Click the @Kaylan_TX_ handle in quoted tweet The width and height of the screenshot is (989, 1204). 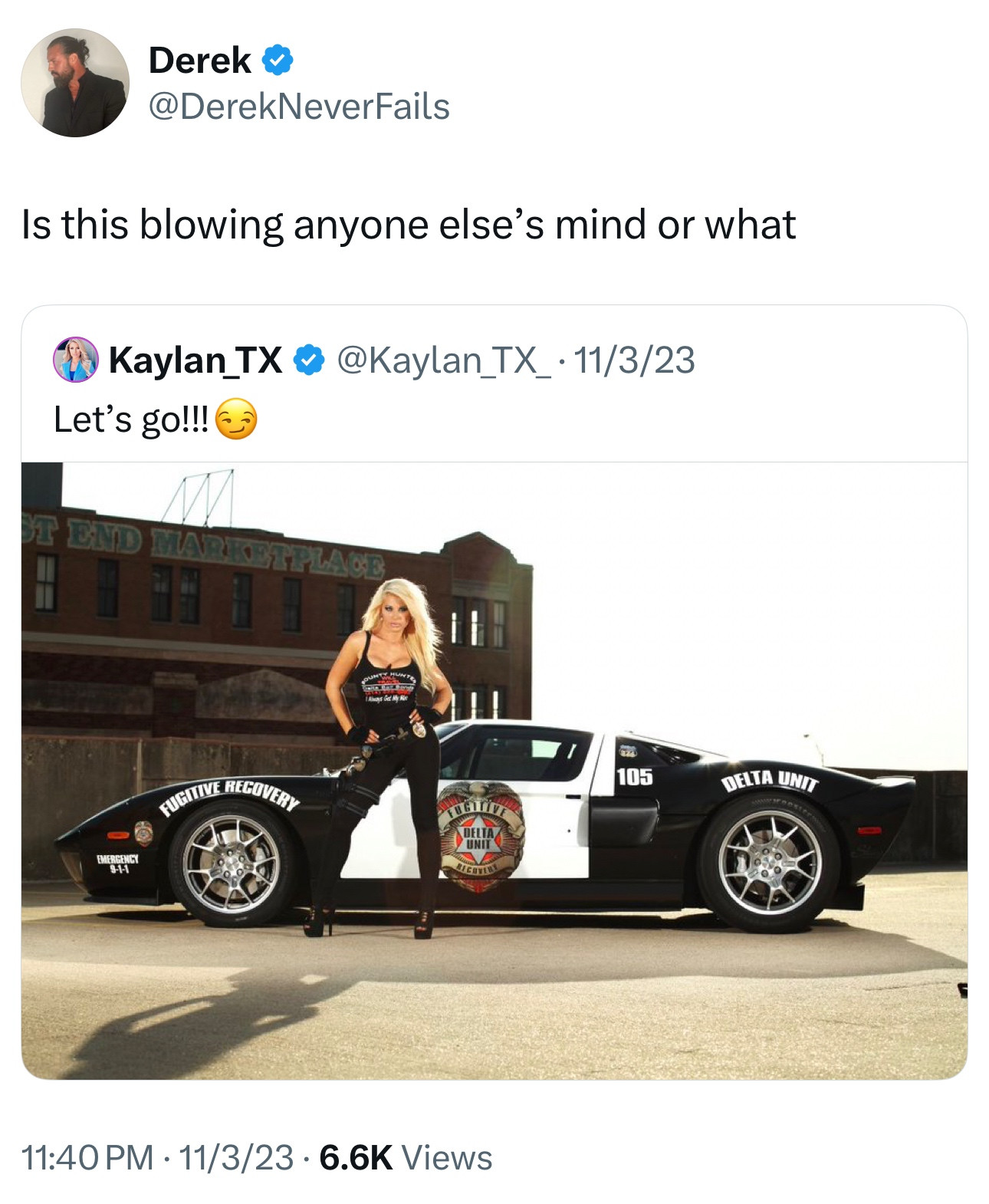443,360
